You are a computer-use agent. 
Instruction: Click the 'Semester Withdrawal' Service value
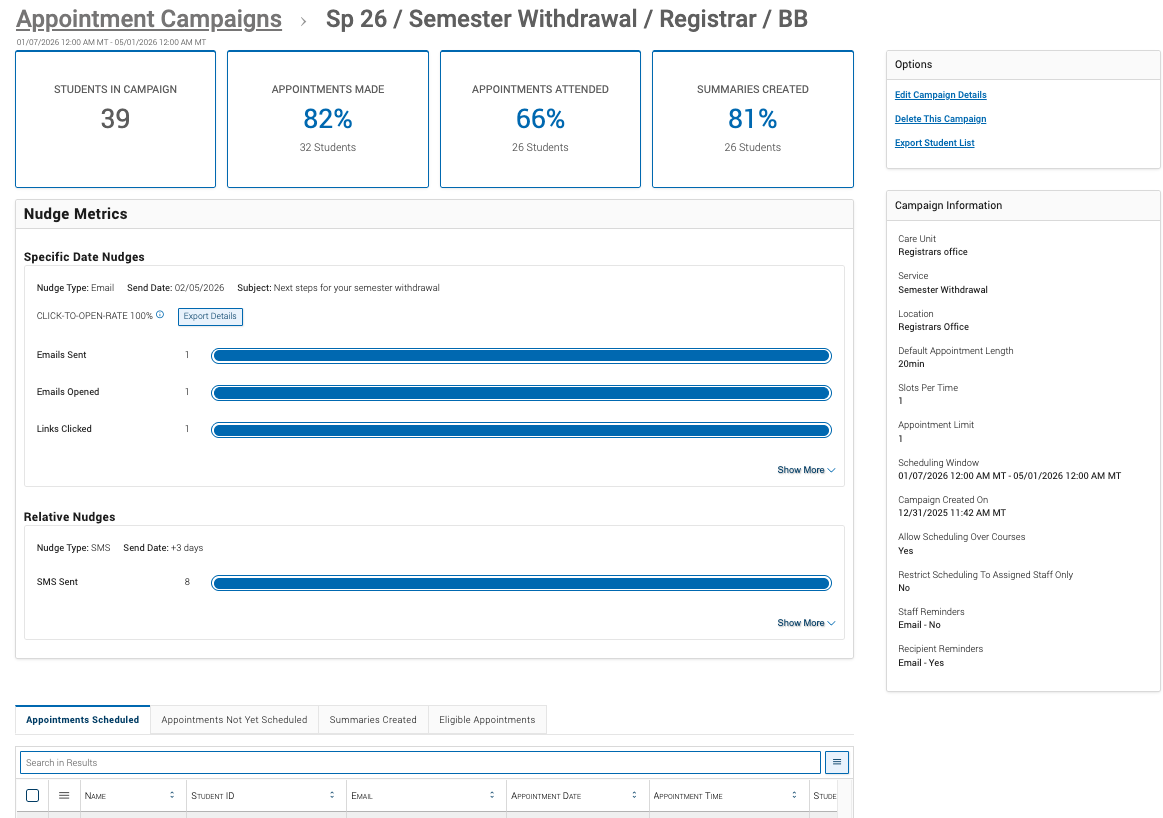pyautogui.click(x=943, y=290)
